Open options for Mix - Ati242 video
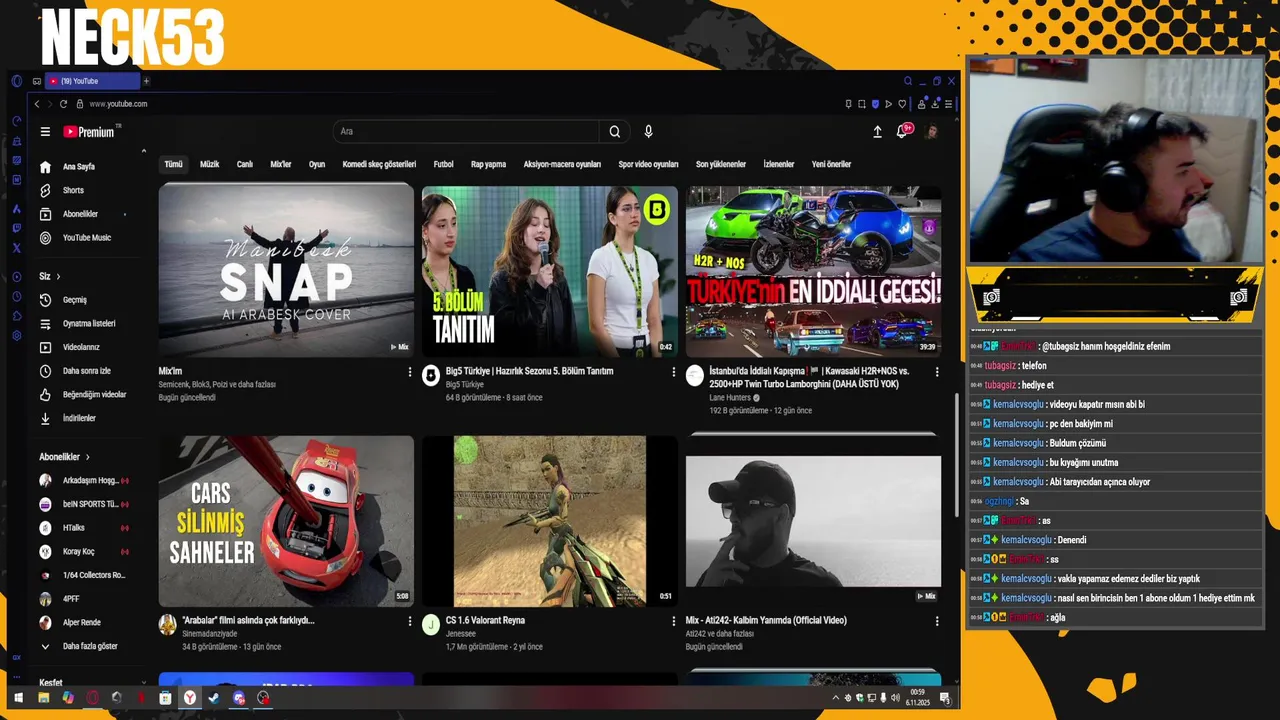The width and height of the screenshot is (1280, 720). pos(937,621)
